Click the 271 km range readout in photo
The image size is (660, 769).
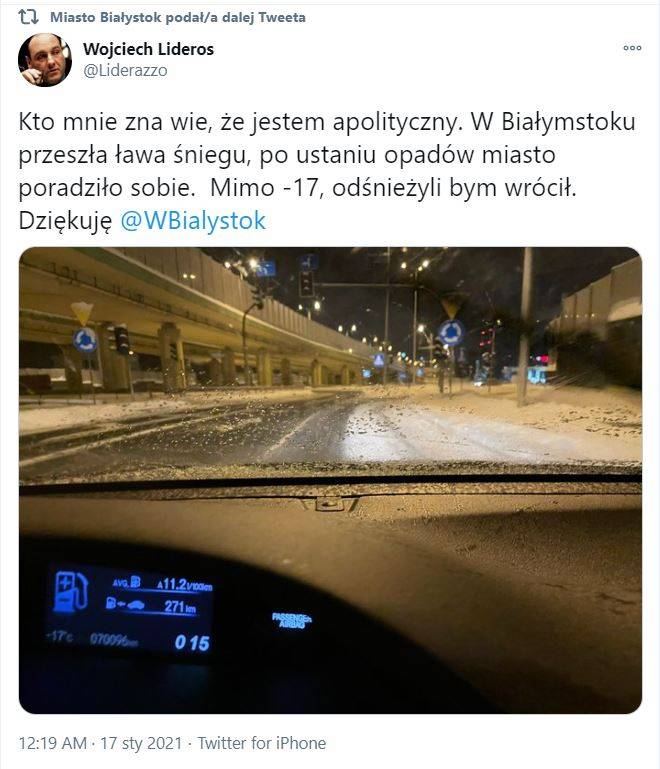click(180, 607)
